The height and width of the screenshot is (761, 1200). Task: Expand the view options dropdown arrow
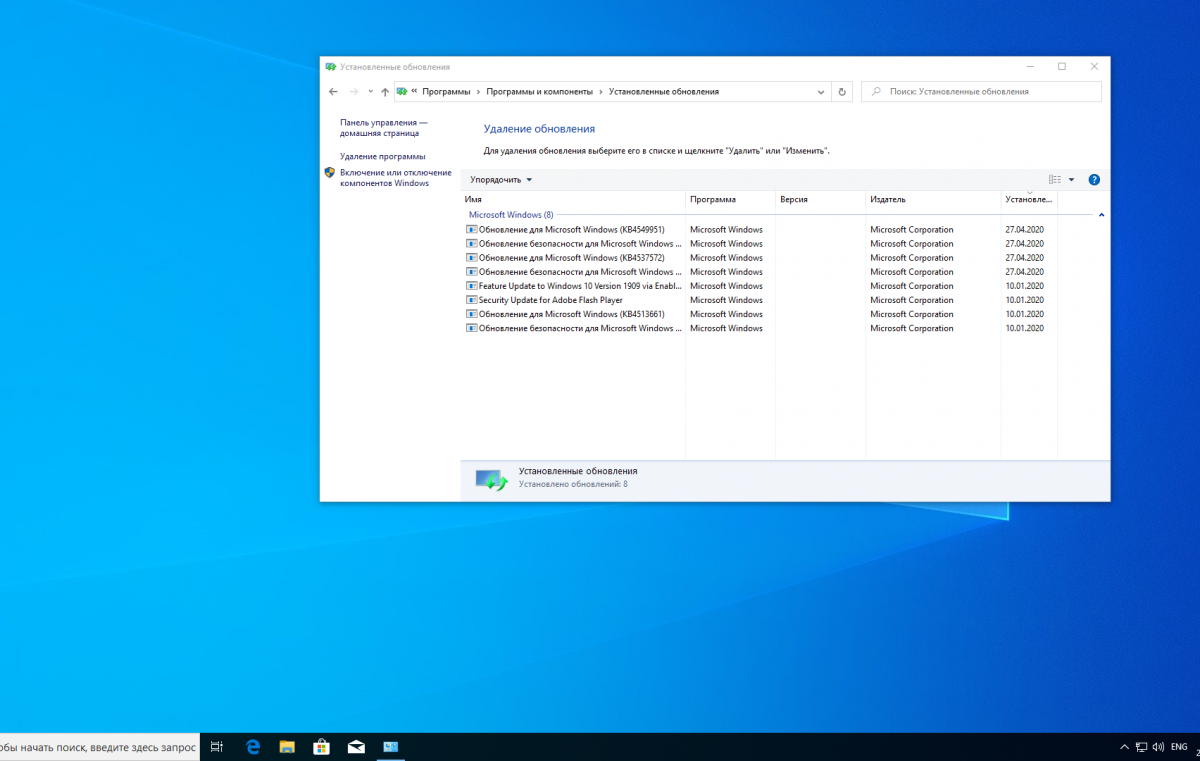[1071, 180]
